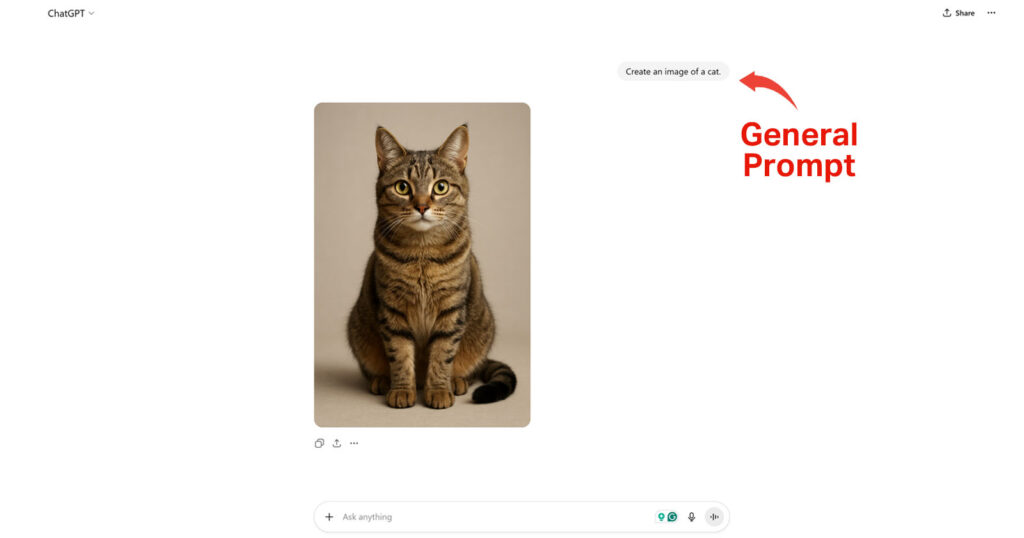Start dictation with the microphone icon
Screen dimensions: 1024x538
[692, 517]
